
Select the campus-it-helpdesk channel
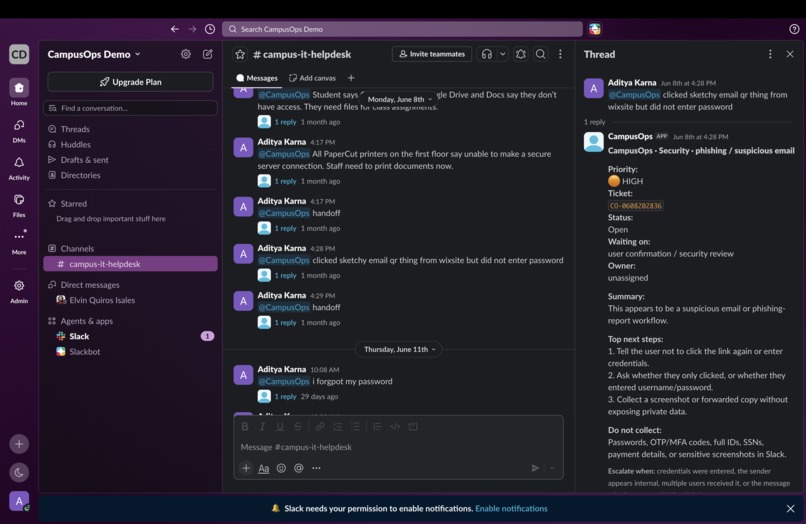tap(131, 264)
